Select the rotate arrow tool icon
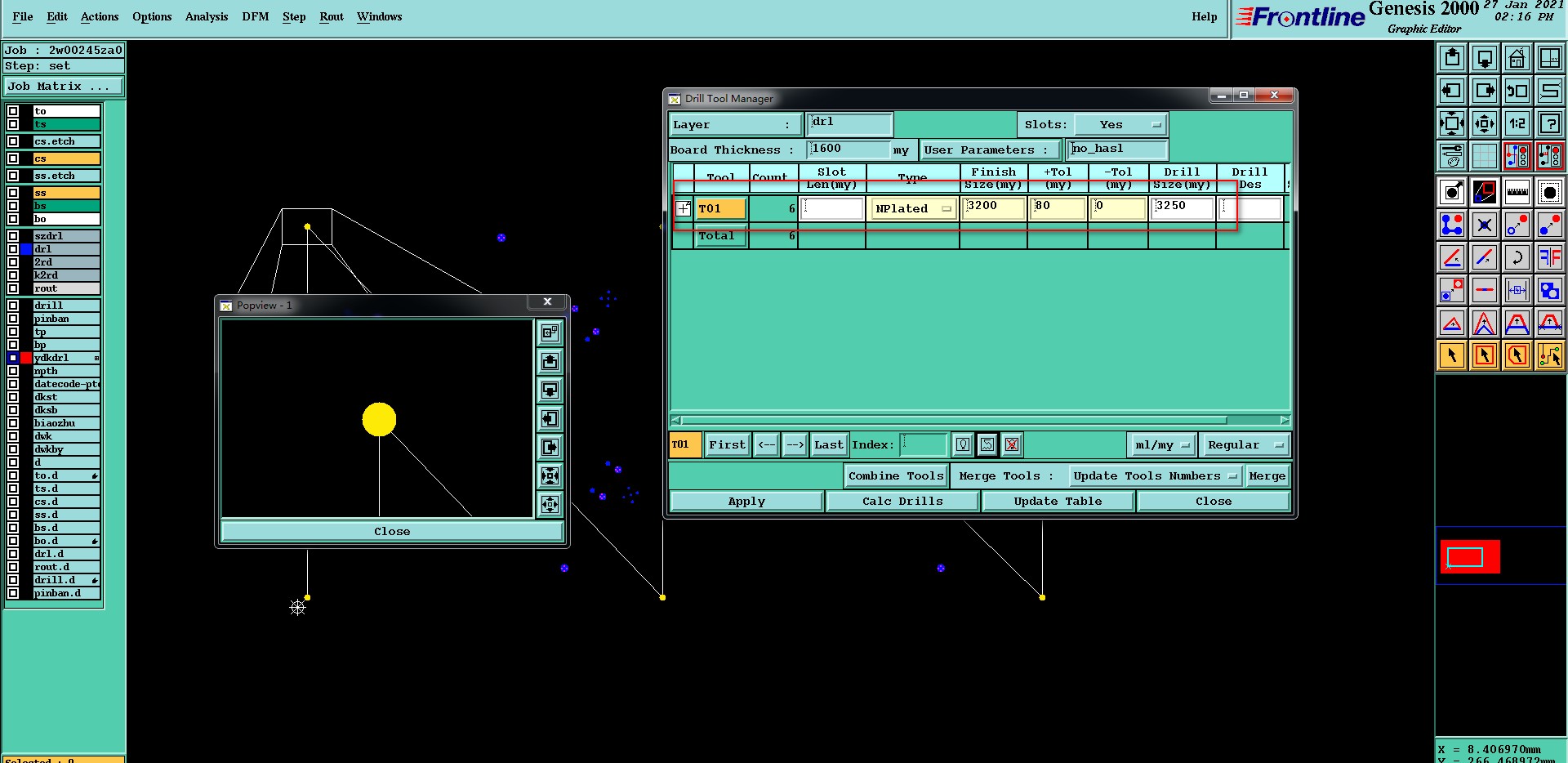This screenshot has height=763, width=1568. point(1517,257)
